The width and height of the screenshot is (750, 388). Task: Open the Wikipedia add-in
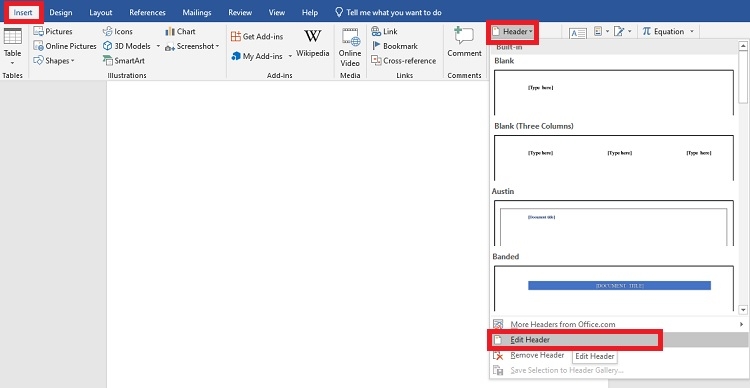tap(312, 43)
